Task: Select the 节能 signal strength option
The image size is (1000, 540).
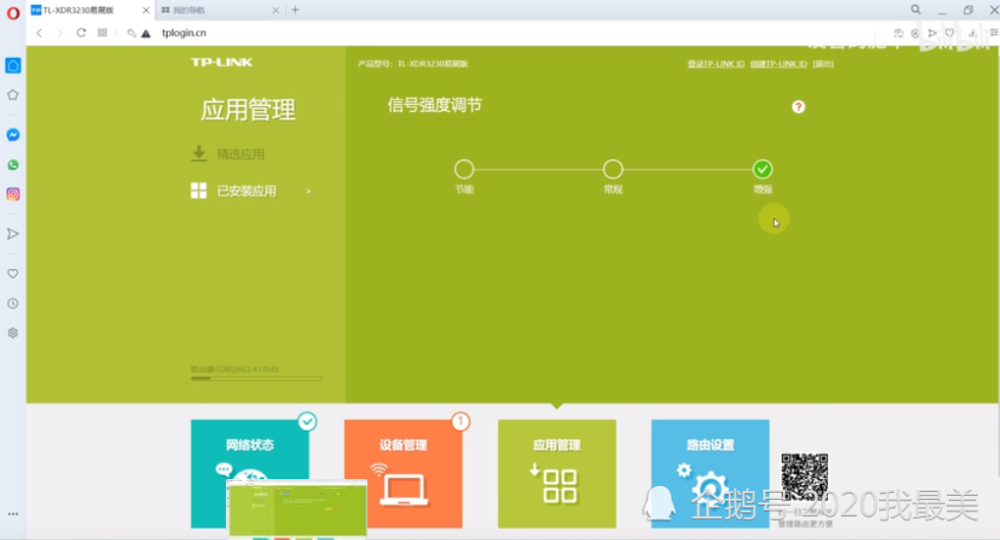Action: click(x=464, y=169)
